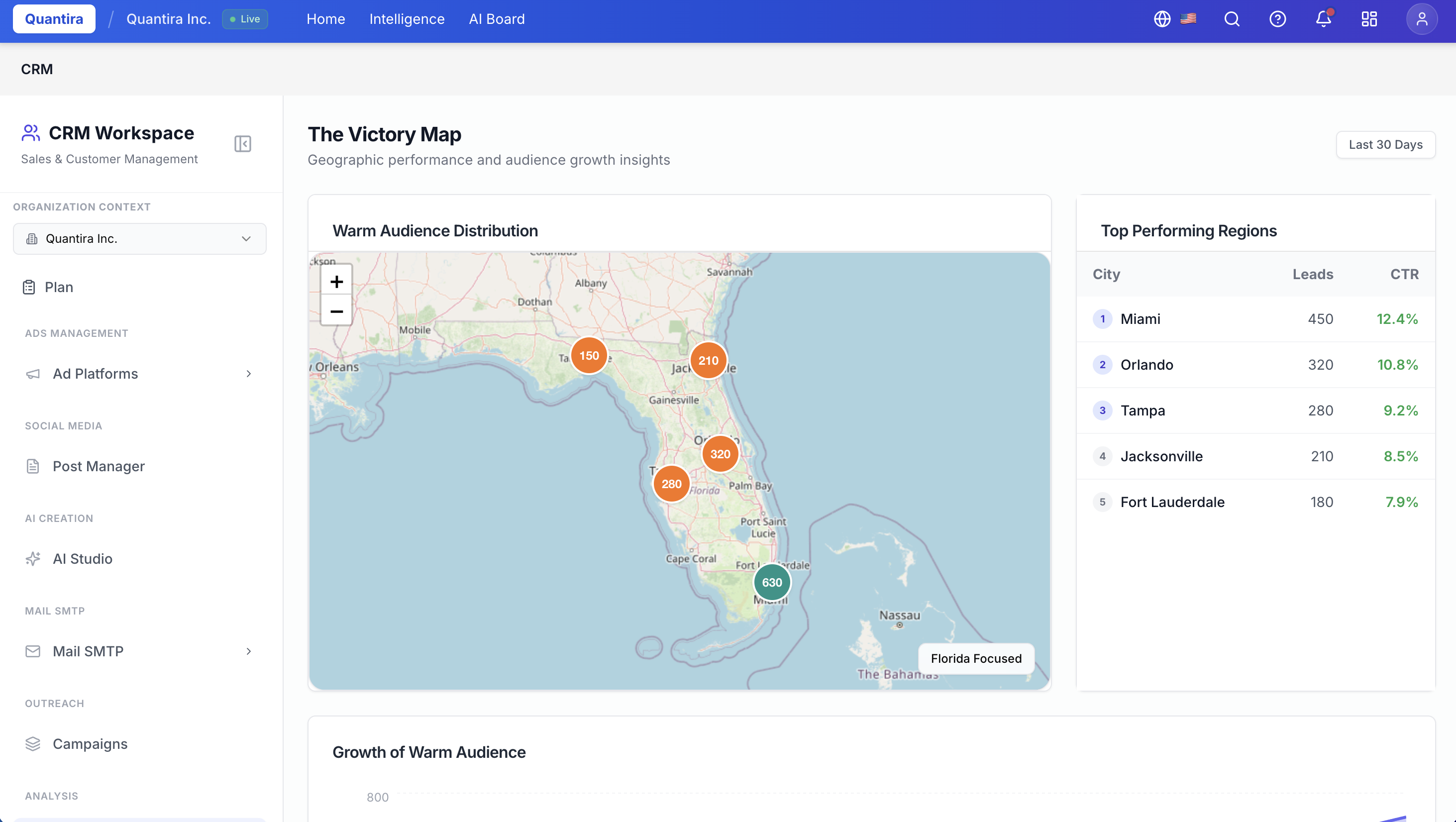Click the notifications bell icon
The image size is (1456, 822).
point(1323,18)
